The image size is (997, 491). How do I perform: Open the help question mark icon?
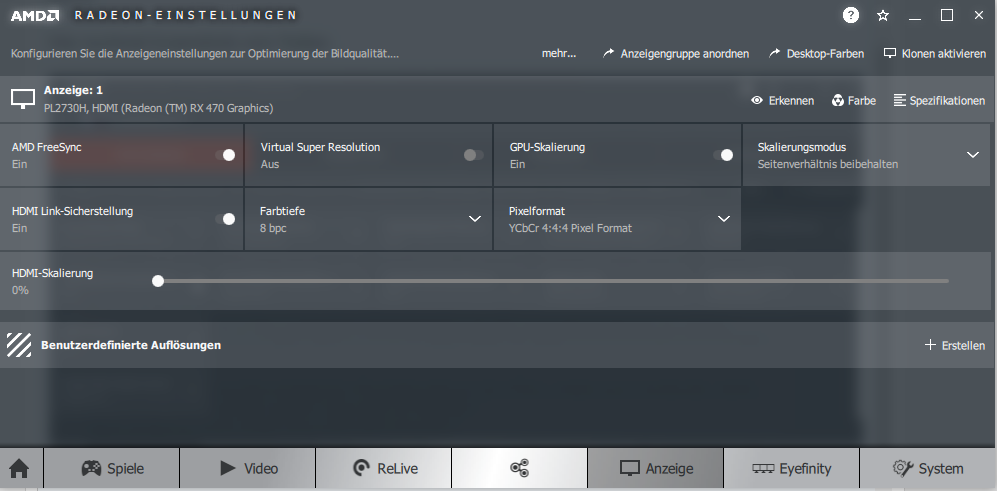point(851,15)
